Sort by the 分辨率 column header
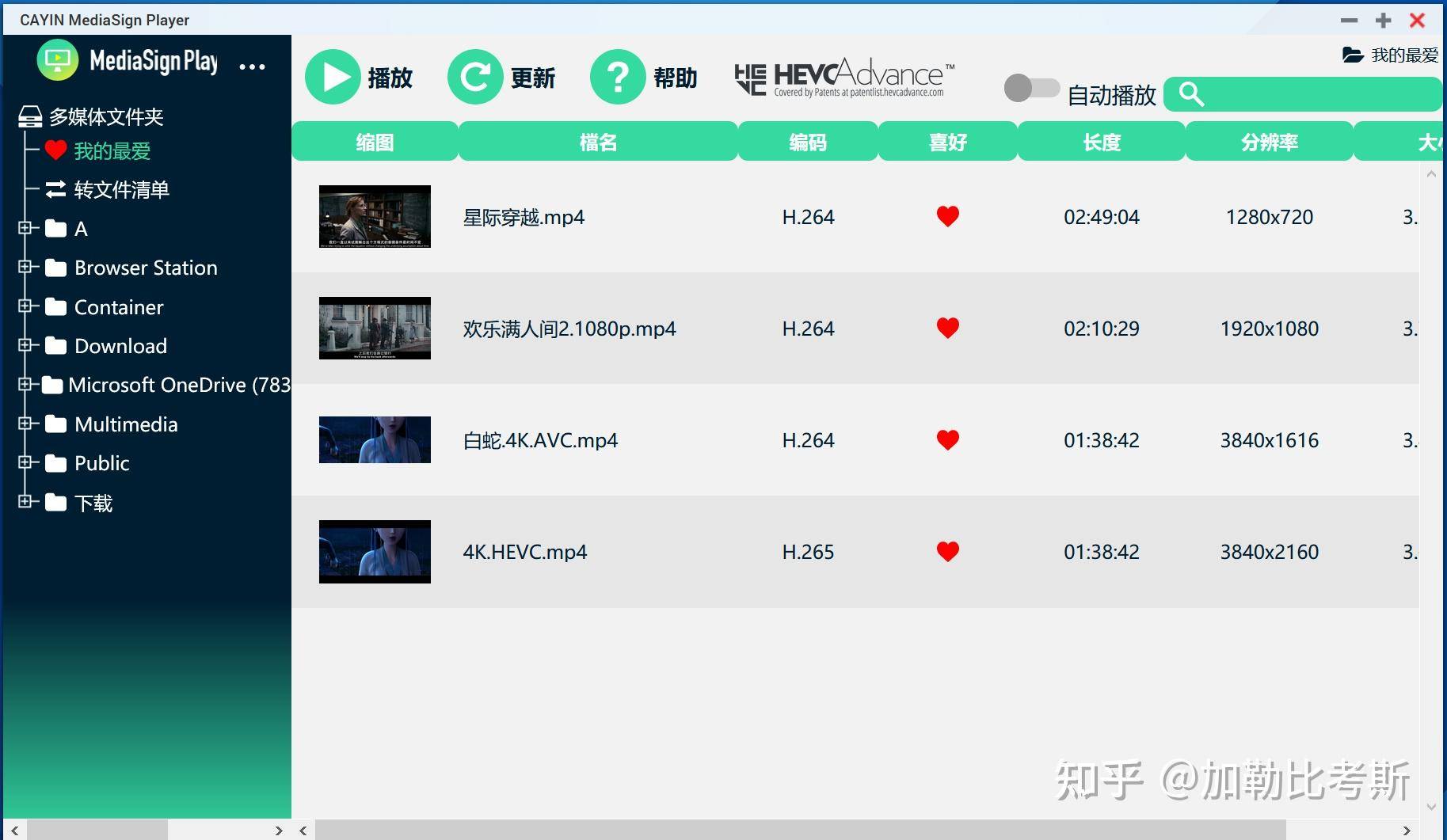1447x840 pixels. (1270, 142)
